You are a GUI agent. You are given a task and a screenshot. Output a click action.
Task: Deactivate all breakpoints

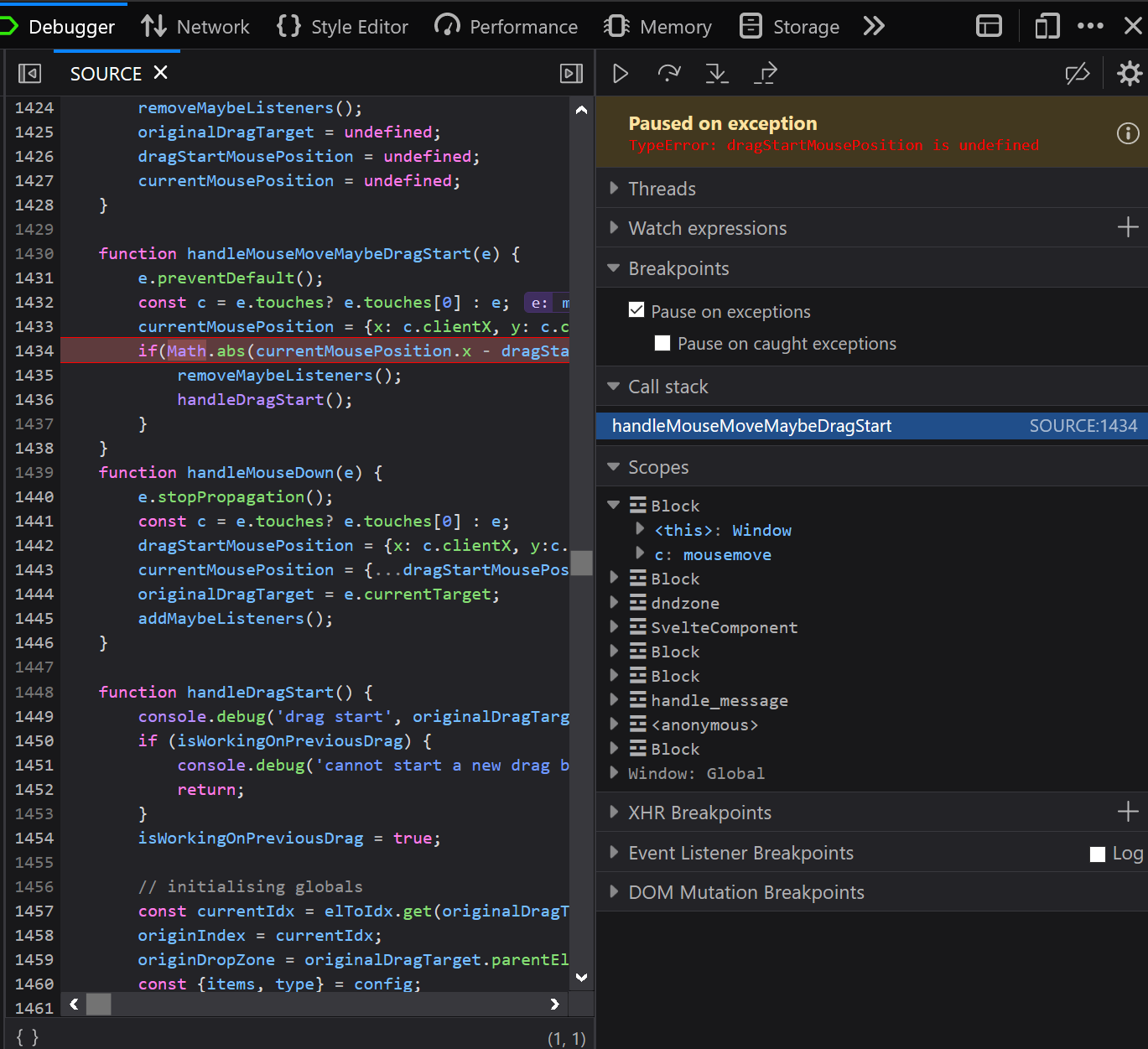1078,73
